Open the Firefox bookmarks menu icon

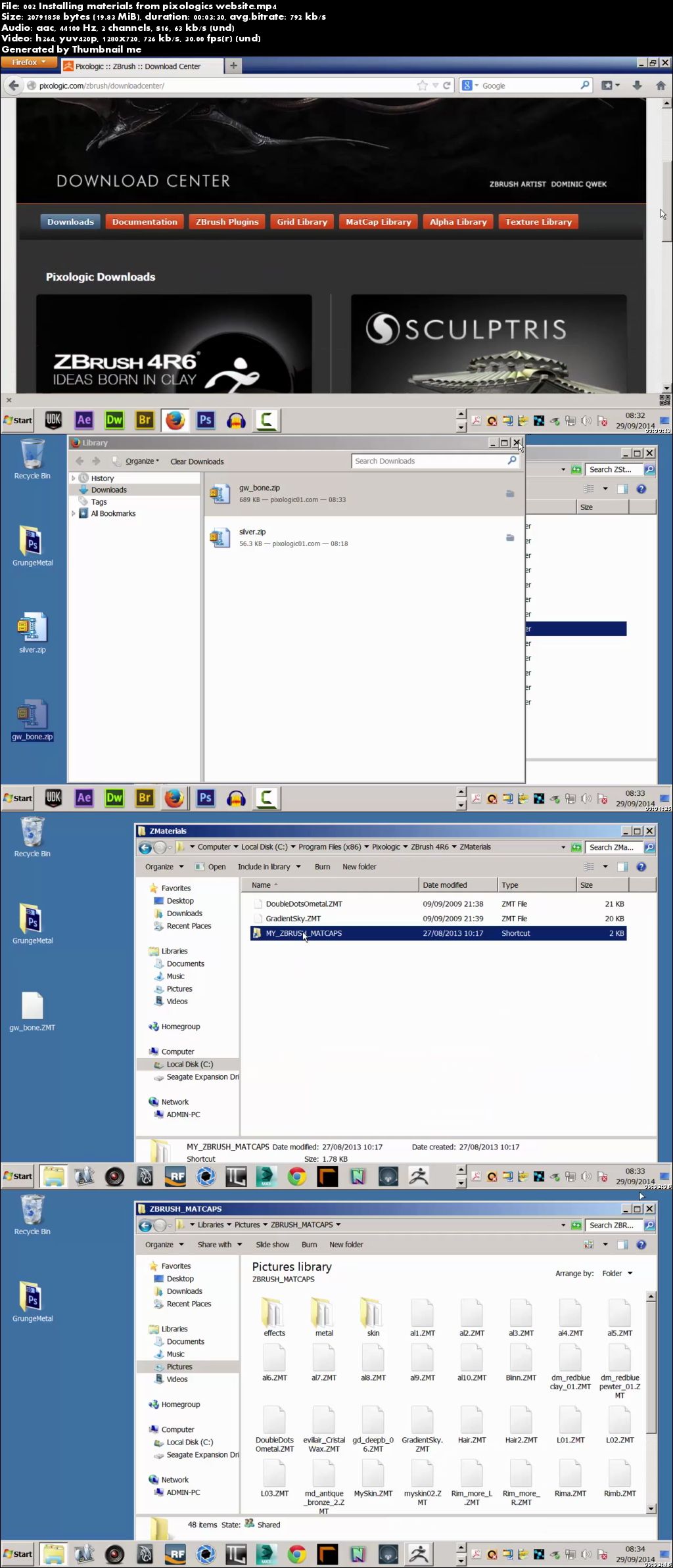tap(611, 85)
